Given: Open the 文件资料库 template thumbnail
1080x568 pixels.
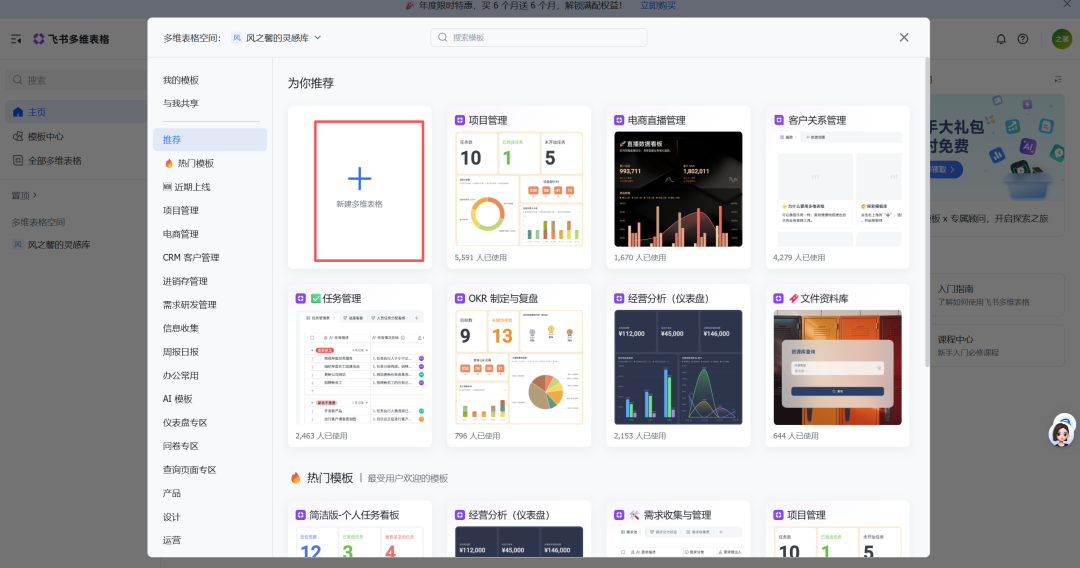Looking at the screenshot, I should tap(837, 367).
